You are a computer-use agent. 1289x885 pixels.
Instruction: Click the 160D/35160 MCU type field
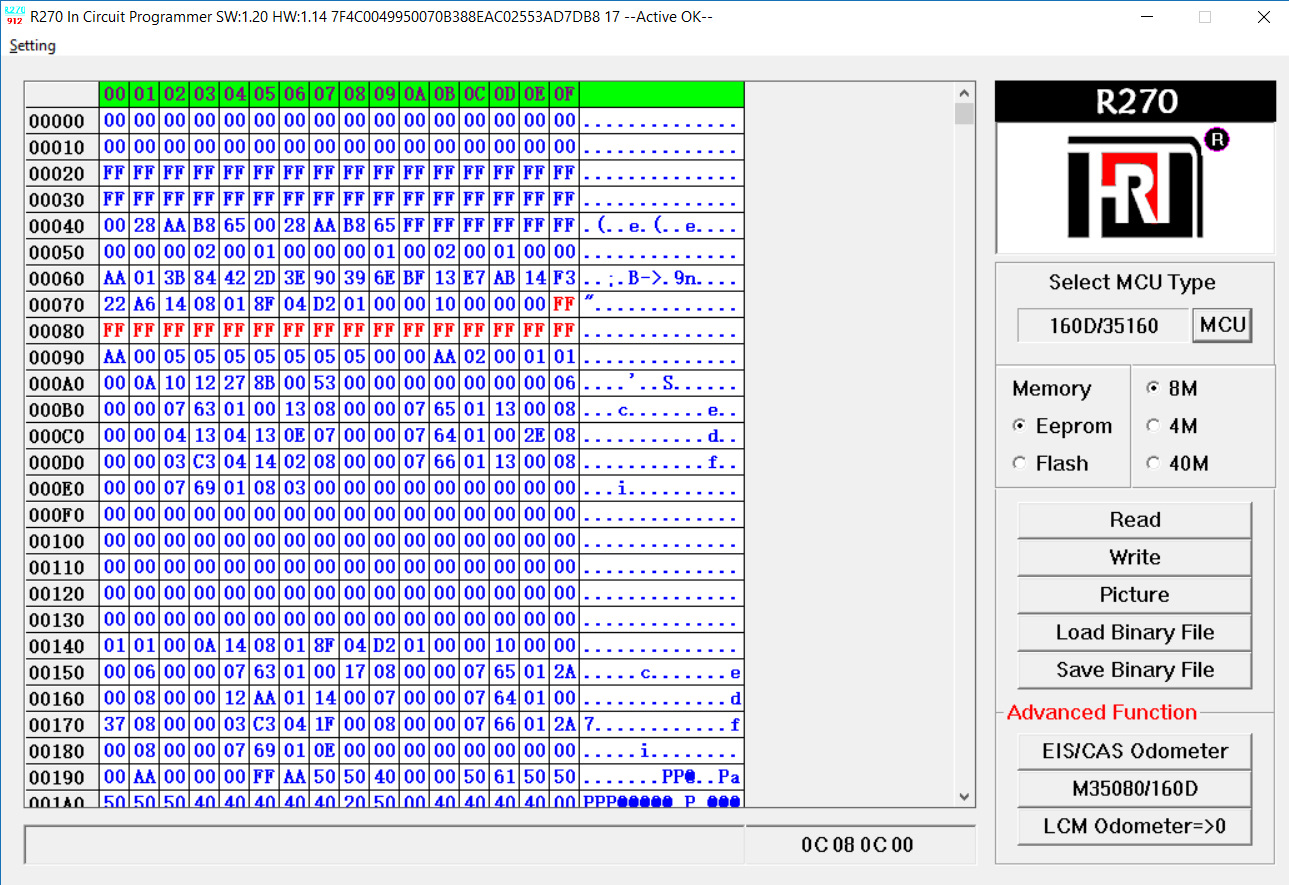pyautogui.click(x=1103, y=326)
